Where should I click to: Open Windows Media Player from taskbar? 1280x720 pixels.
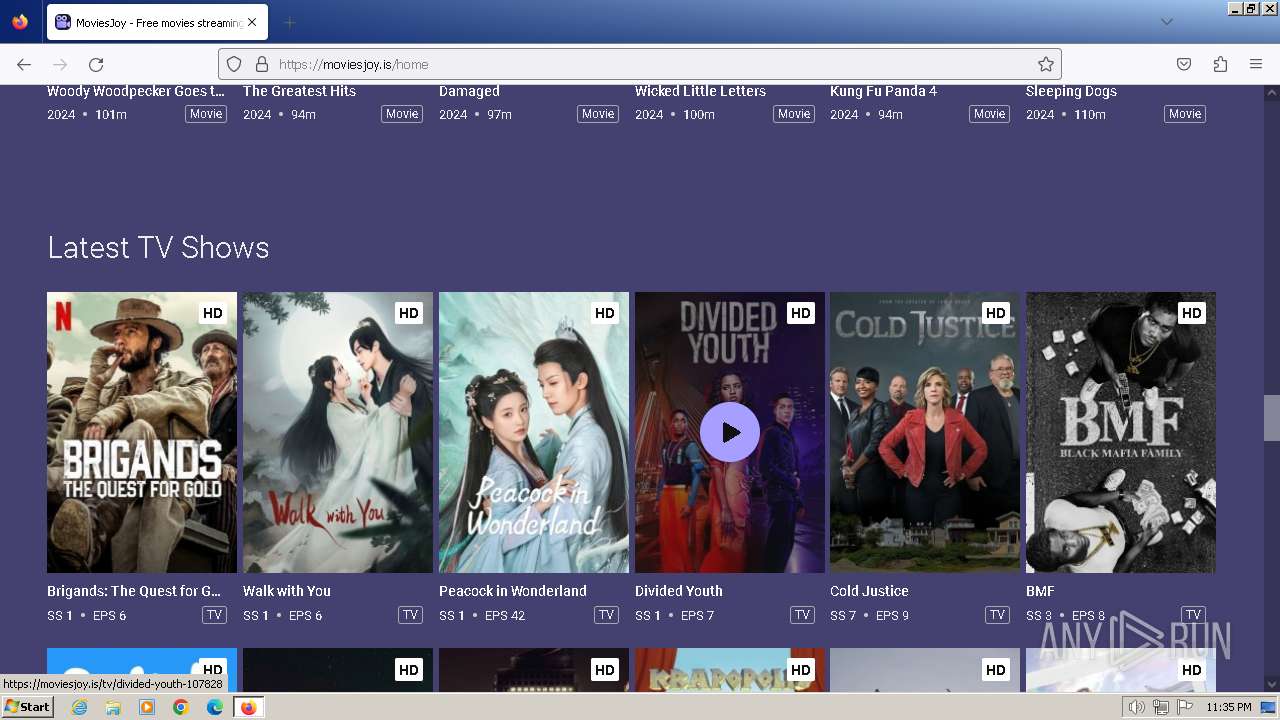click(147, 707)
